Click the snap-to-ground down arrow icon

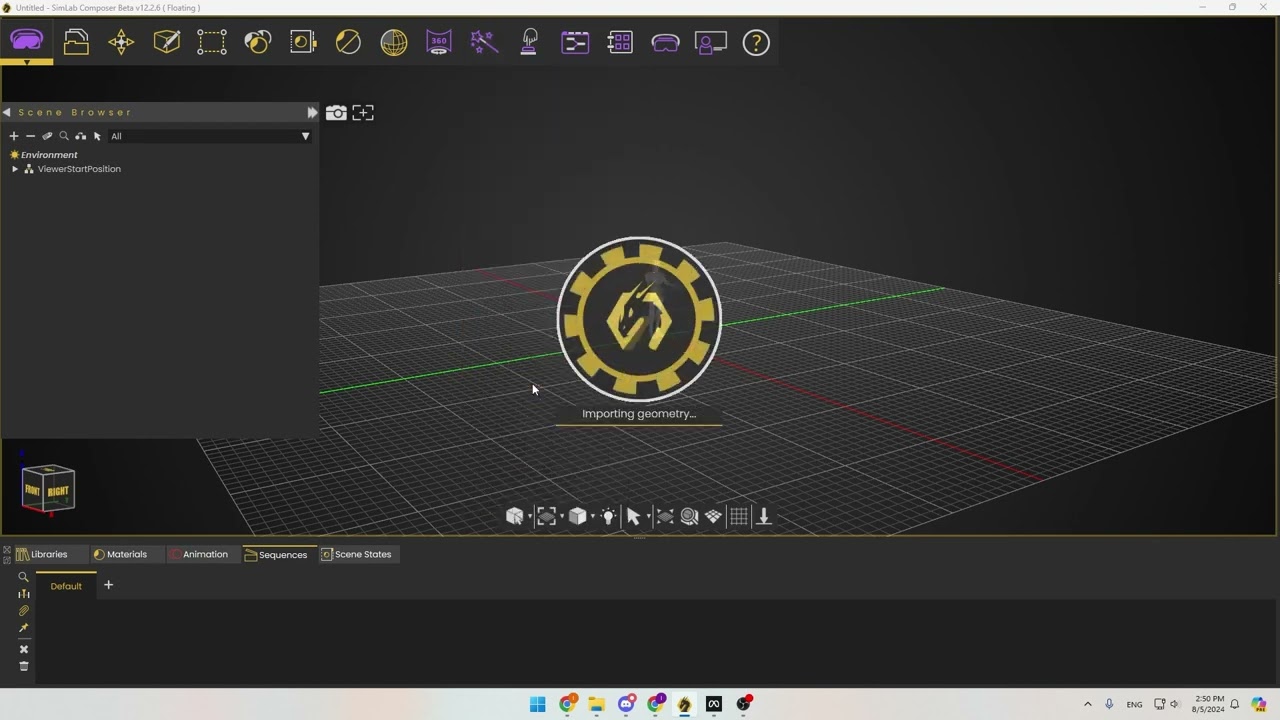(x=764, y=516)
